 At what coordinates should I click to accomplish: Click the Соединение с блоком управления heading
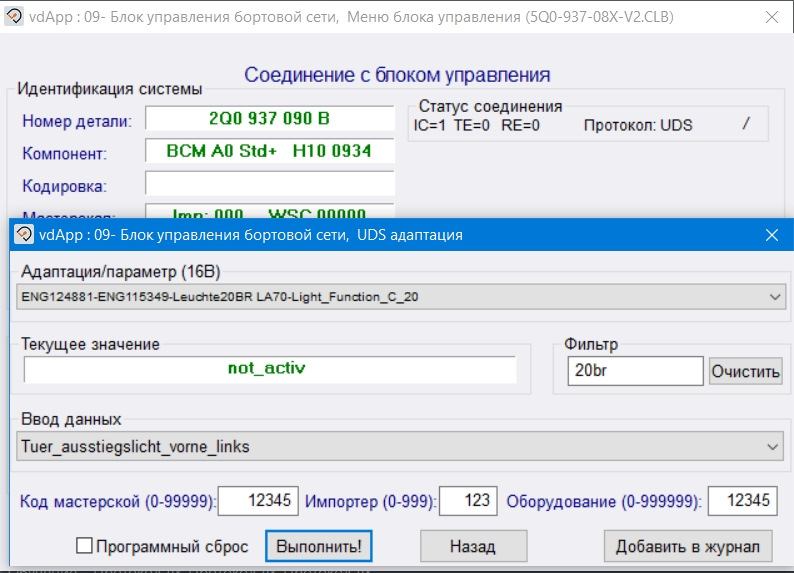(x=397, y=75)
